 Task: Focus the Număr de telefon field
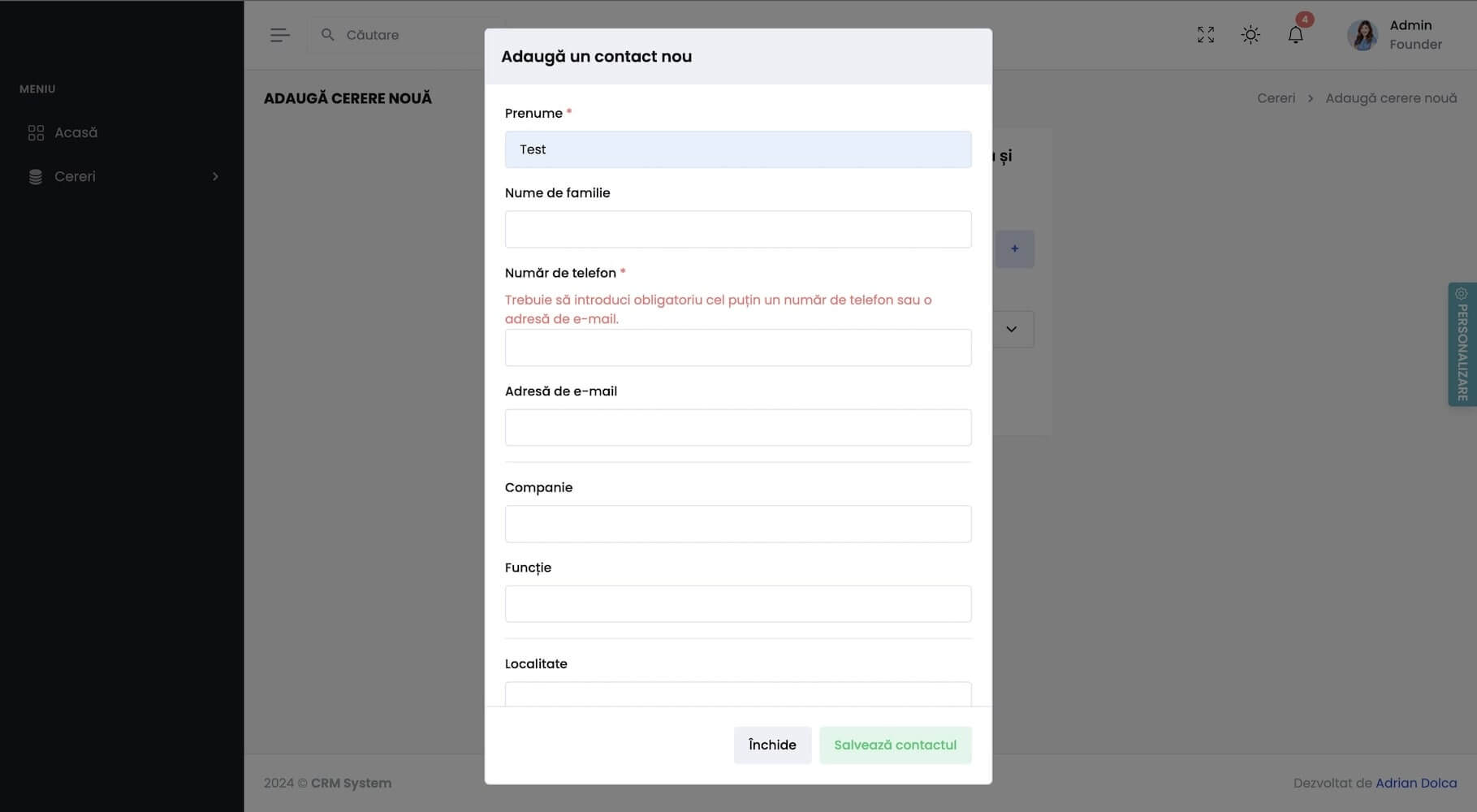click(x=737, y=348)
